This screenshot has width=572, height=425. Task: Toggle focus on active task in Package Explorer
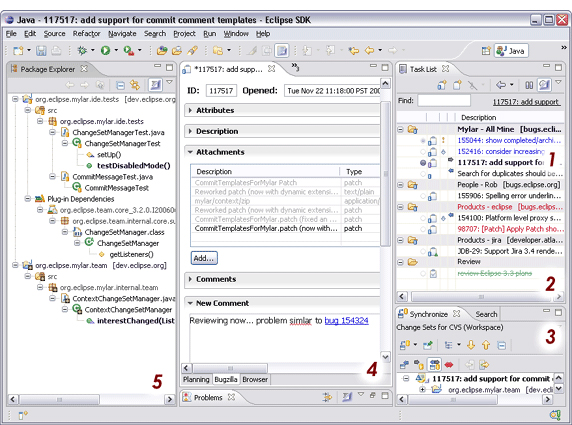coord(155,85)
